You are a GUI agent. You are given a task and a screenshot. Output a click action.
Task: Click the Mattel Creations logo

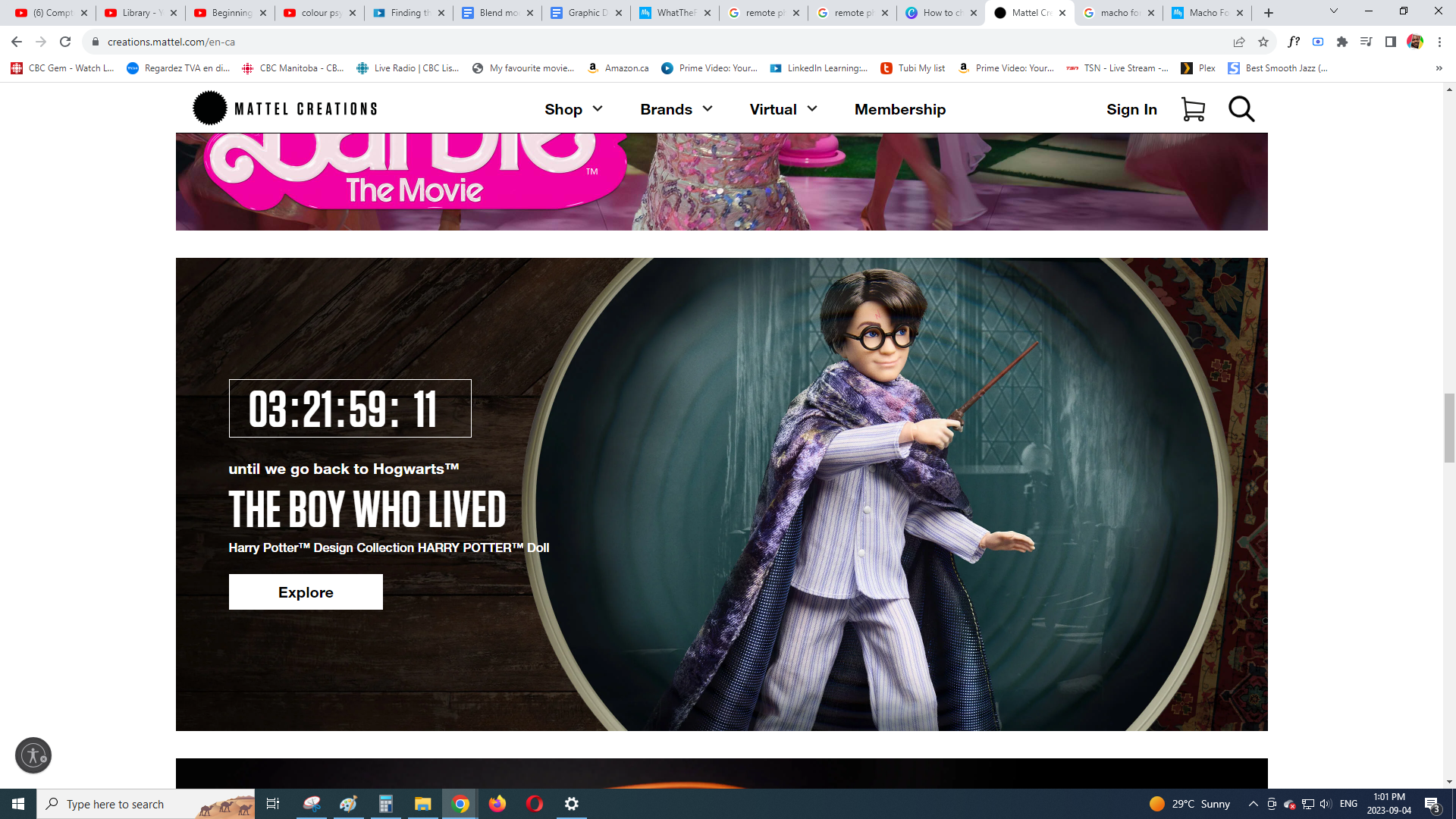pos(285,108)
